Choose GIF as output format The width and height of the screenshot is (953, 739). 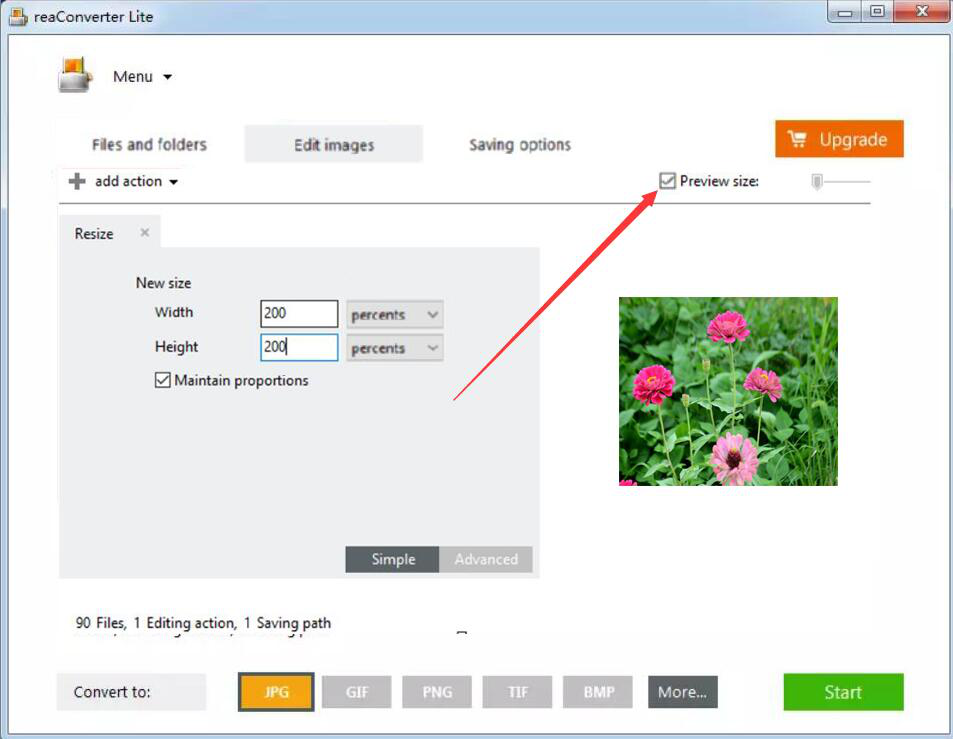coord(357,692)
